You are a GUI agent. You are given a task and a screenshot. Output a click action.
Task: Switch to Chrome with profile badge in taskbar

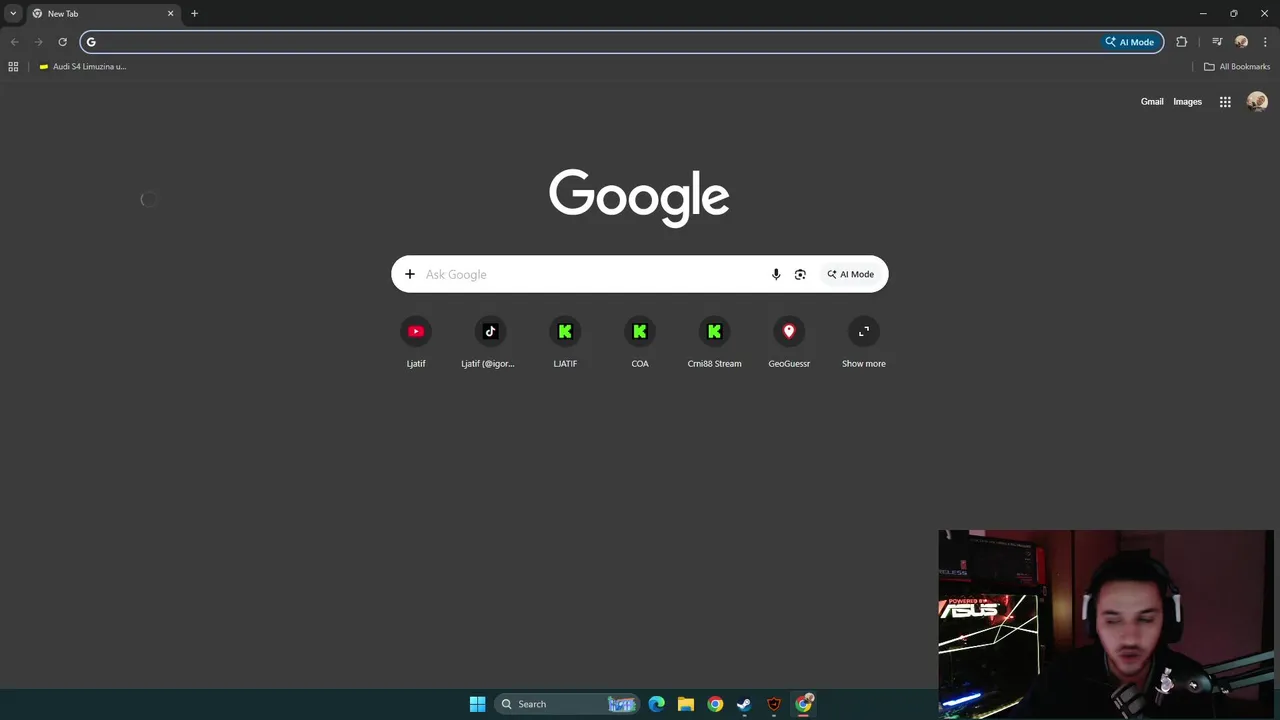803,704
